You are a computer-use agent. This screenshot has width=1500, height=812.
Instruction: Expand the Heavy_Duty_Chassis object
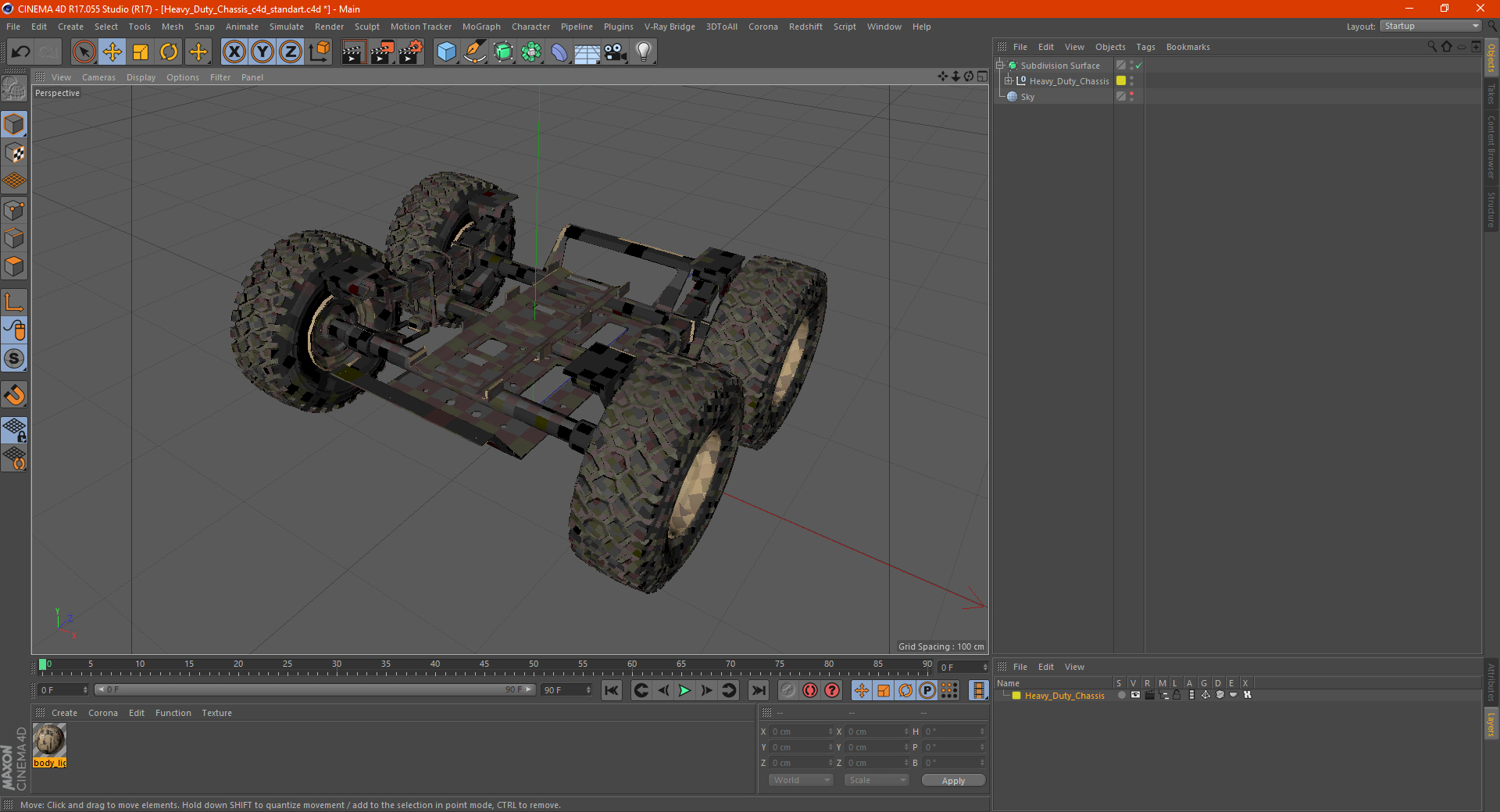click(x=1008, y=81)
